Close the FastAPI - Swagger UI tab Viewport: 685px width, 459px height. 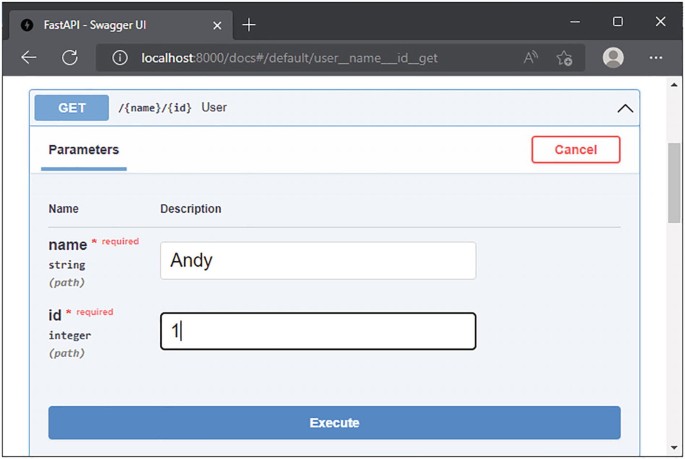tap(217, 24)
